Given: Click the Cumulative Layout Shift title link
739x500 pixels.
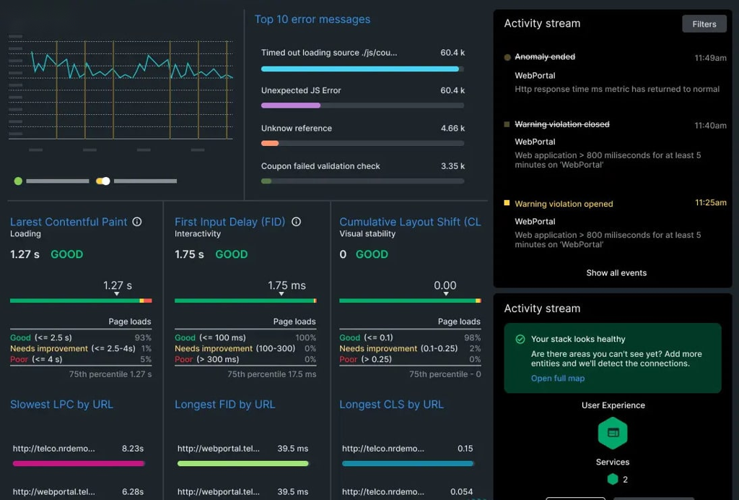Looking at the screenshot, I should 409,222.
